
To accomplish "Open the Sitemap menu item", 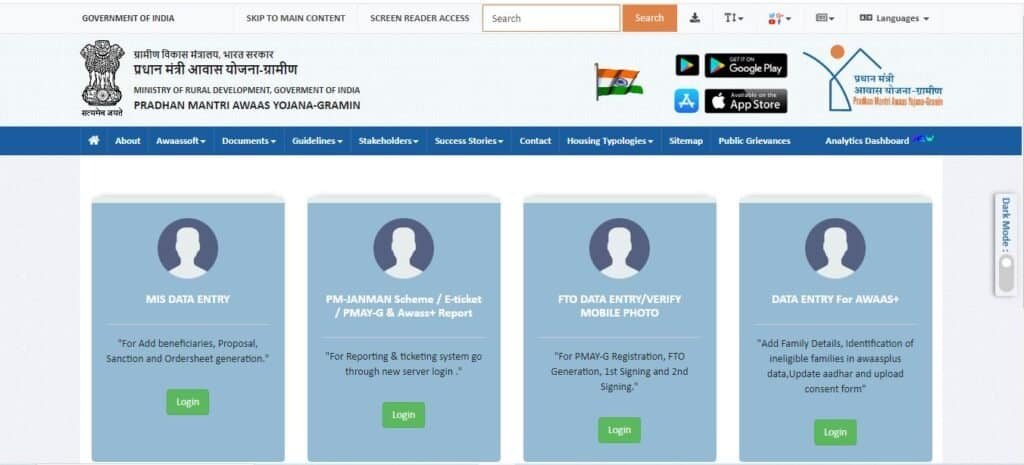I will 686,141.
